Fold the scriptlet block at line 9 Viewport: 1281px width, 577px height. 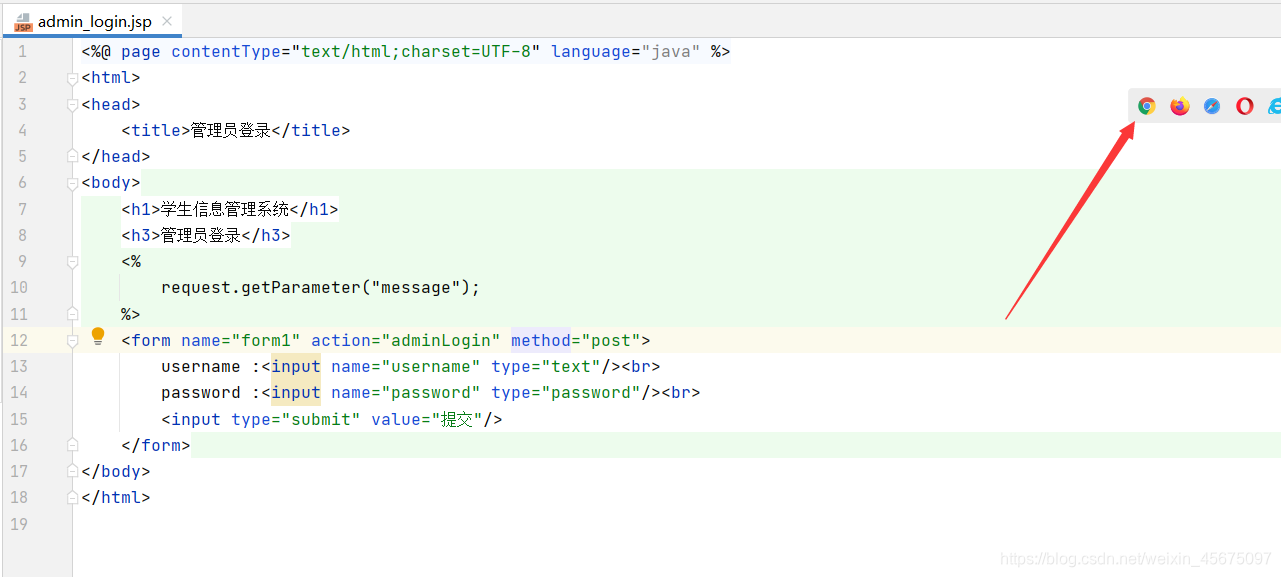coord(72,262)
